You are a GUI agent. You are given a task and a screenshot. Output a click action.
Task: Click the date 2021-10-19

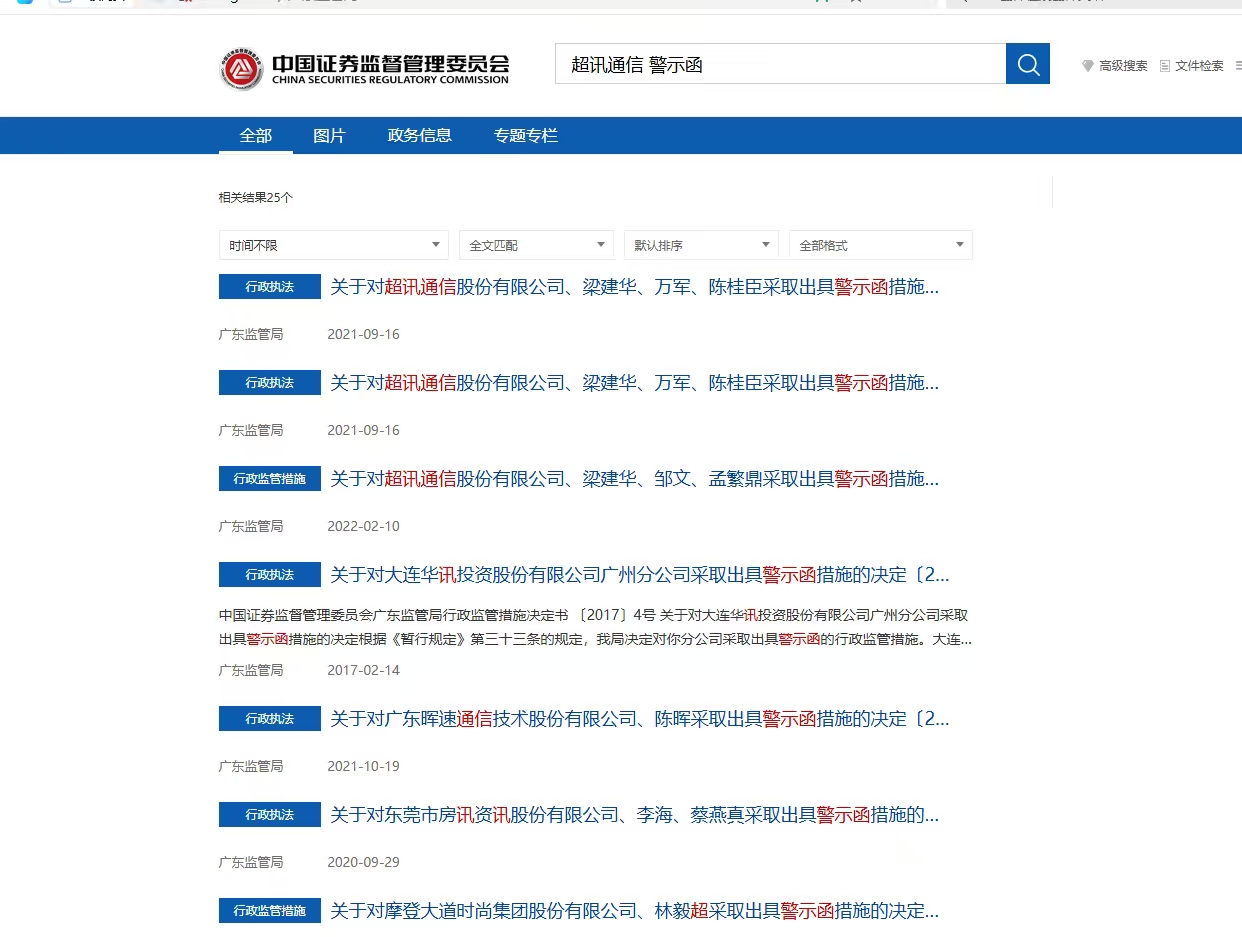tap(363, 766)
